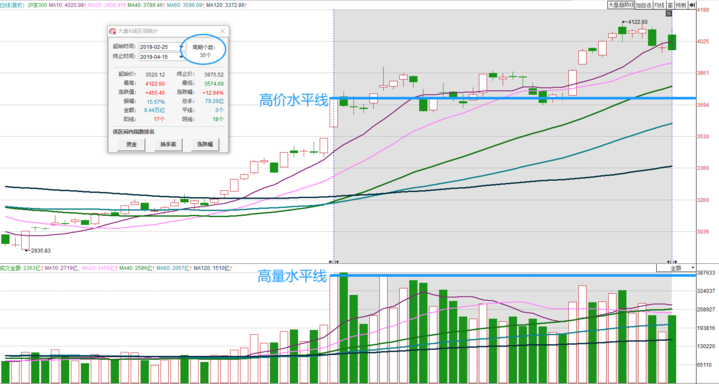Click the collapse arrow icon top right
The height and width of the screenshot is (384, 719).
coord(692,5)
